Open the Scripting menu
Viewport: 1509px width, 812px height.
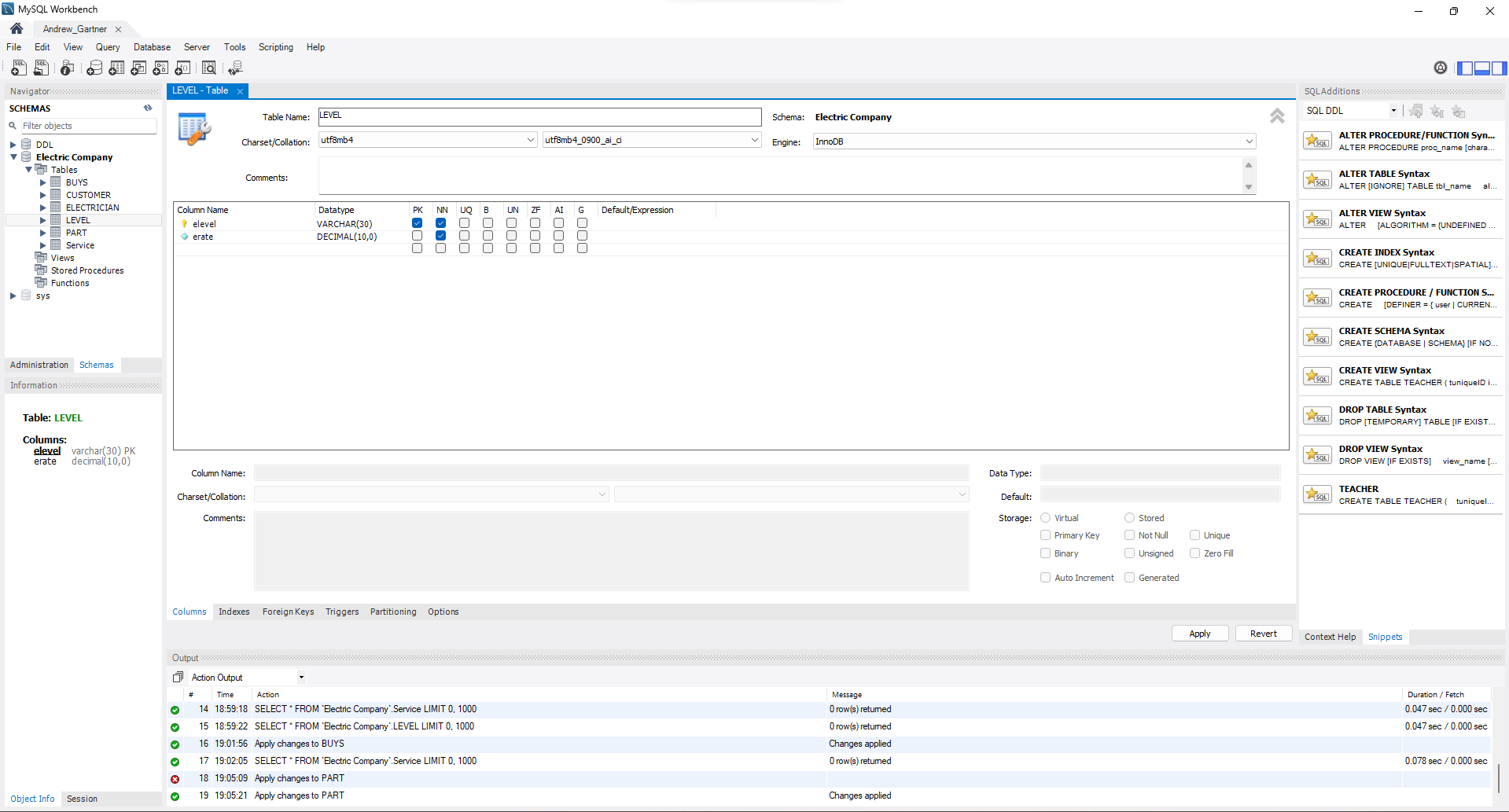coord(276,47)
